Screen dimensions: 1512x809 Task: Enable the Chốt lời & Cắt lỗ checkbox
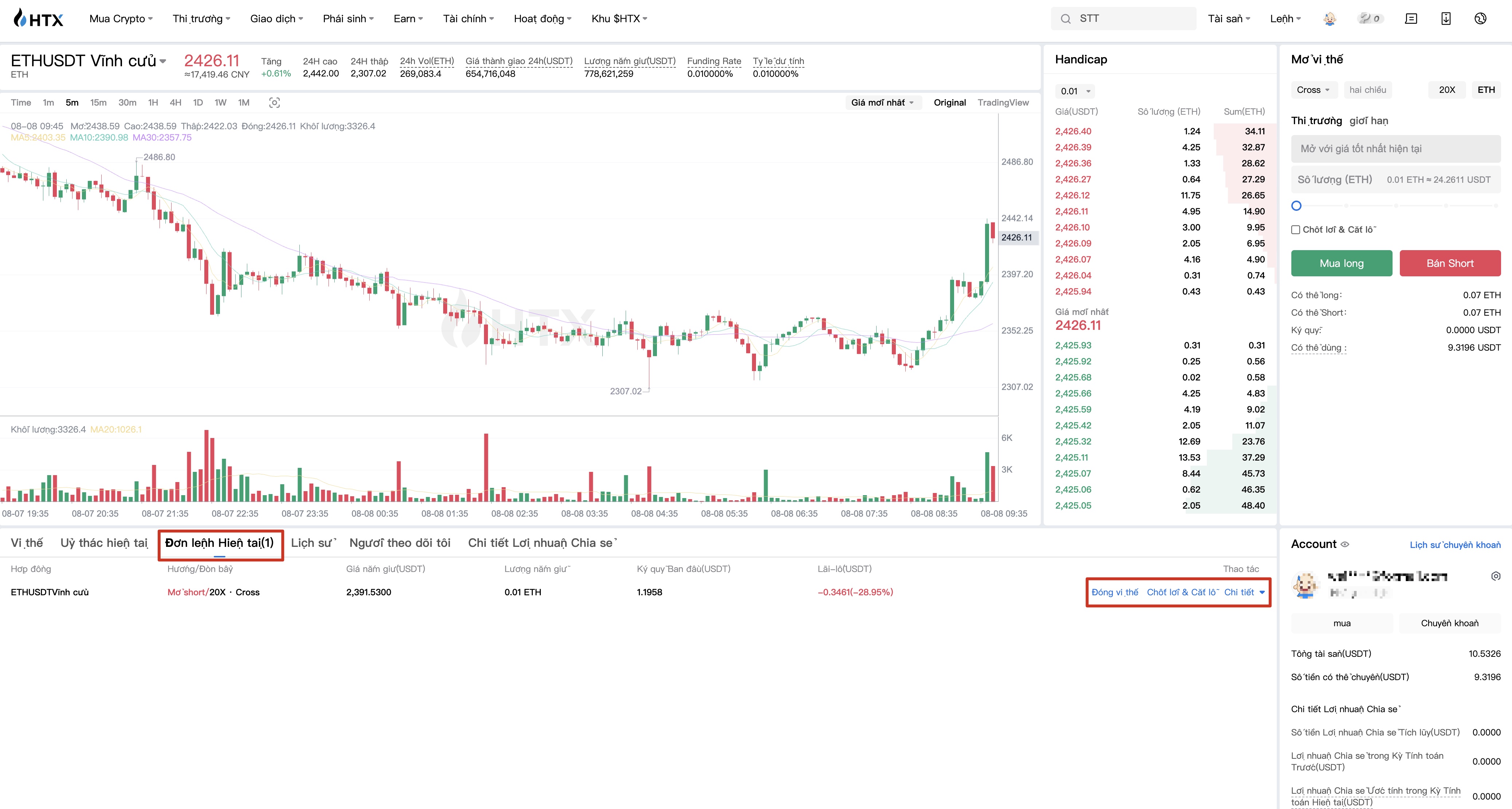(x=1295, y=230)
